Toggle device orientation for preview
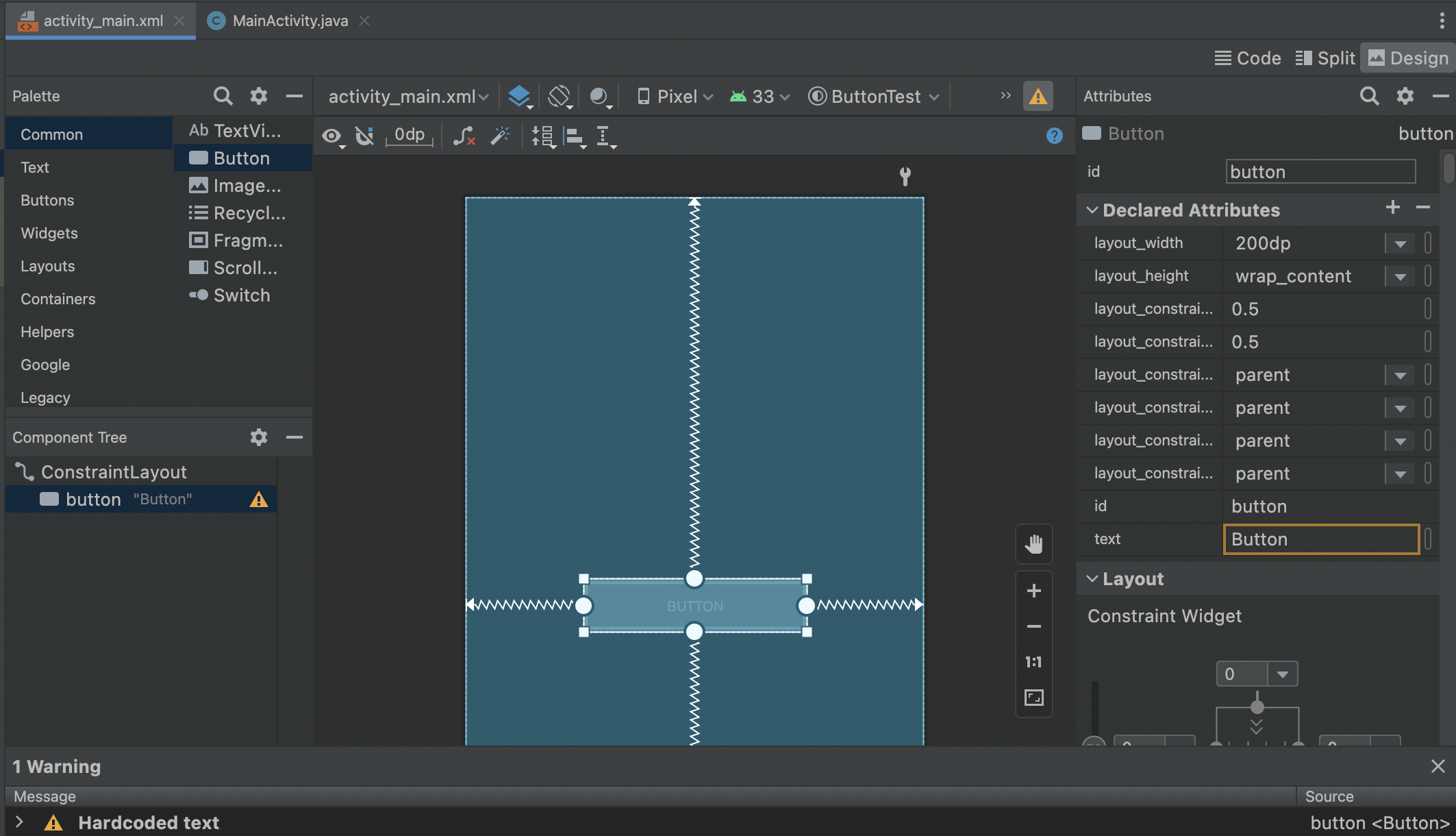The width and height of the screenshot is (1456, 836). click(x=560, y=96)
